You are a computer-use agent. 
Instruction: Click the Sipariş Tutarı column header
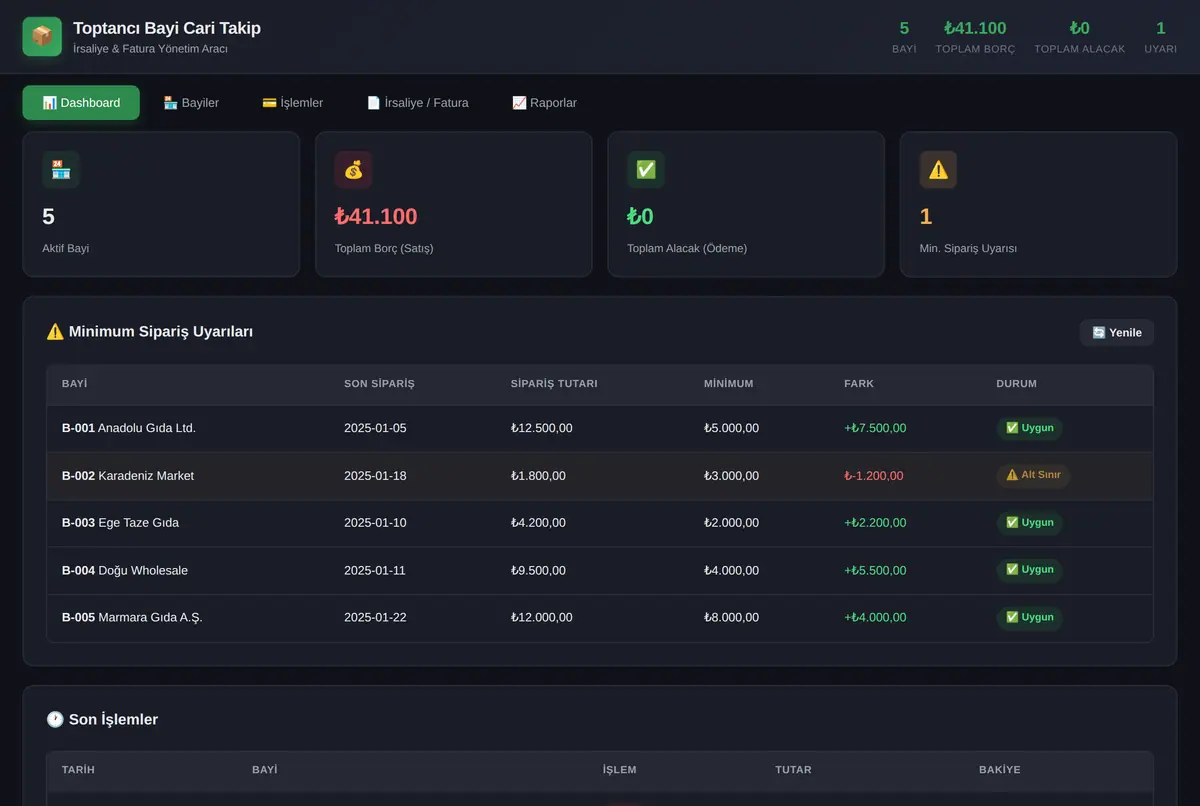(x=554, y=384)
